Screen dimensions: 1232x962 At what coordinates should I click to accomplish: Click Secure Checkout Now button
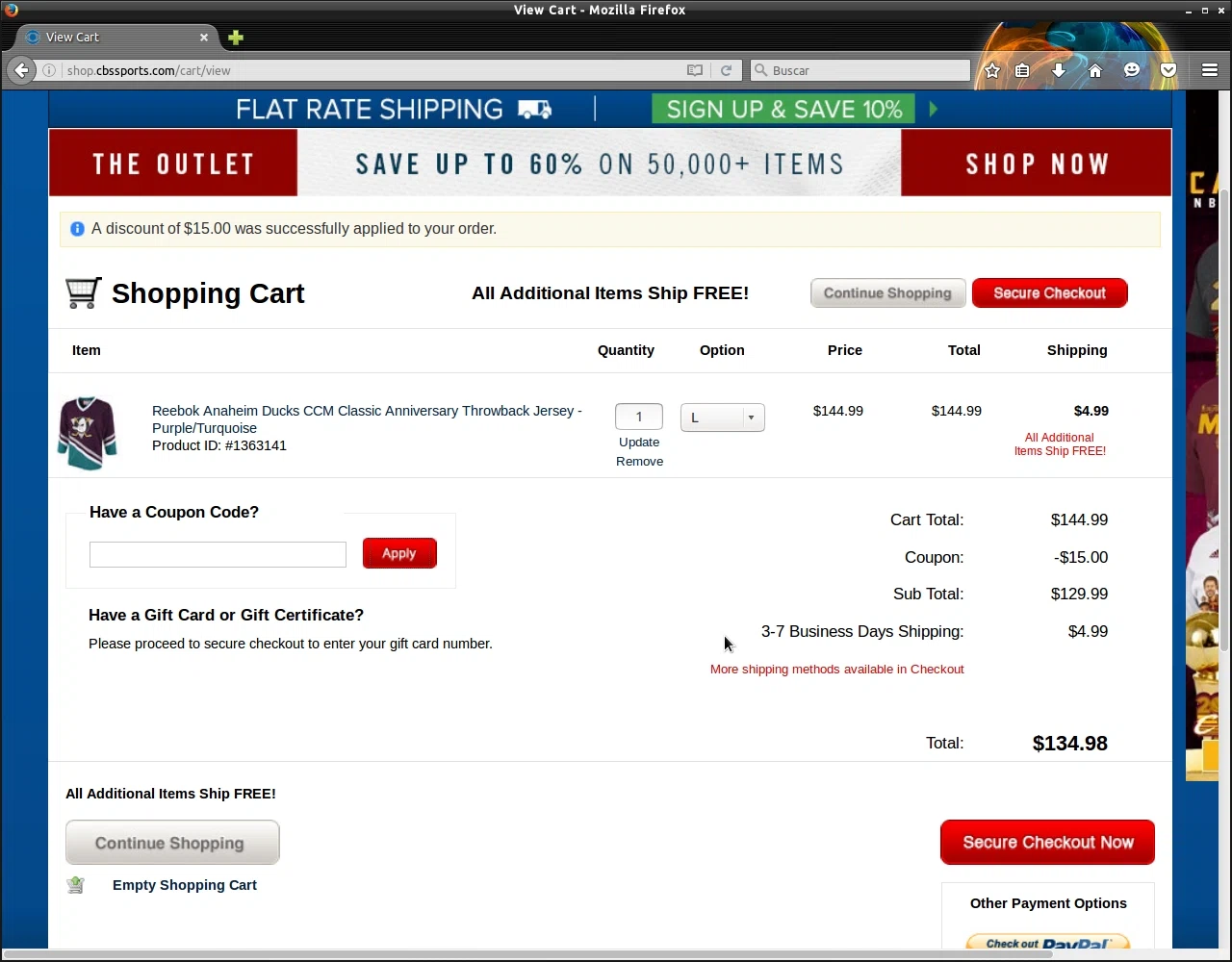1047,843
